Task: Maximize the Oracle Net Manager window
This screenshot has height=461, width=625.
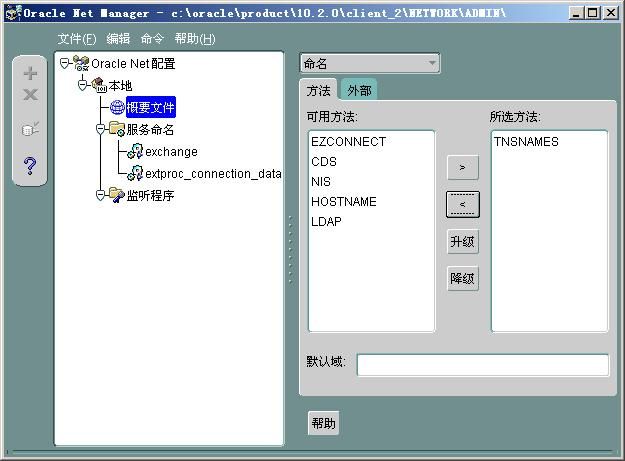Action: (x=593, y=13)
